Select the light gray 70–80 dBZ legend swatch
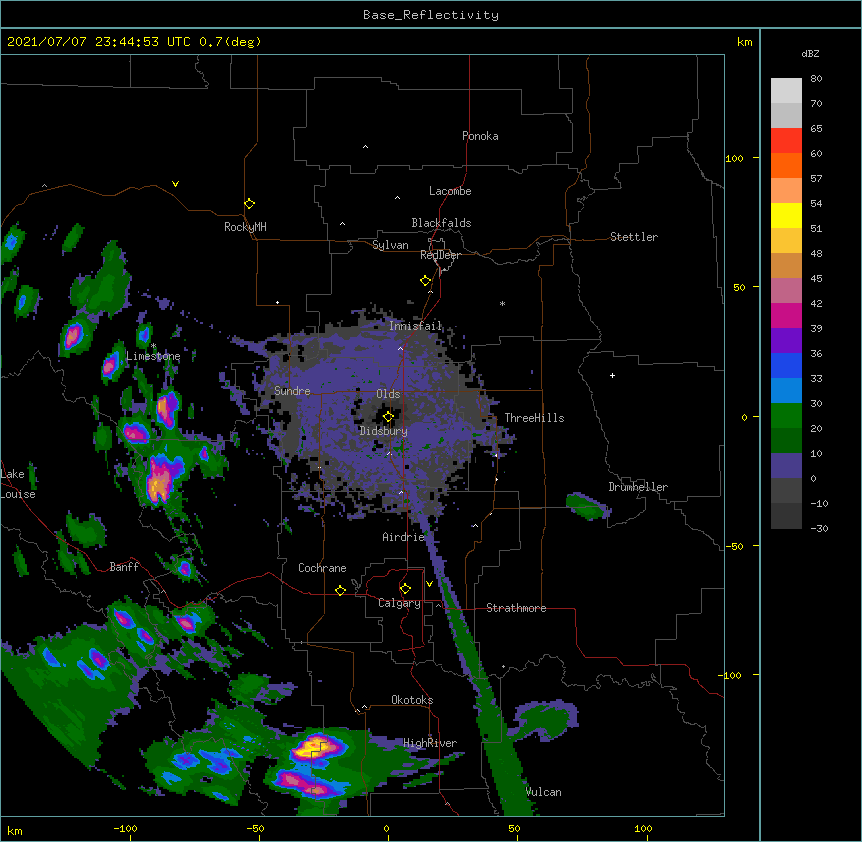This screenshot has height=842, width=862. coord(786,90)
